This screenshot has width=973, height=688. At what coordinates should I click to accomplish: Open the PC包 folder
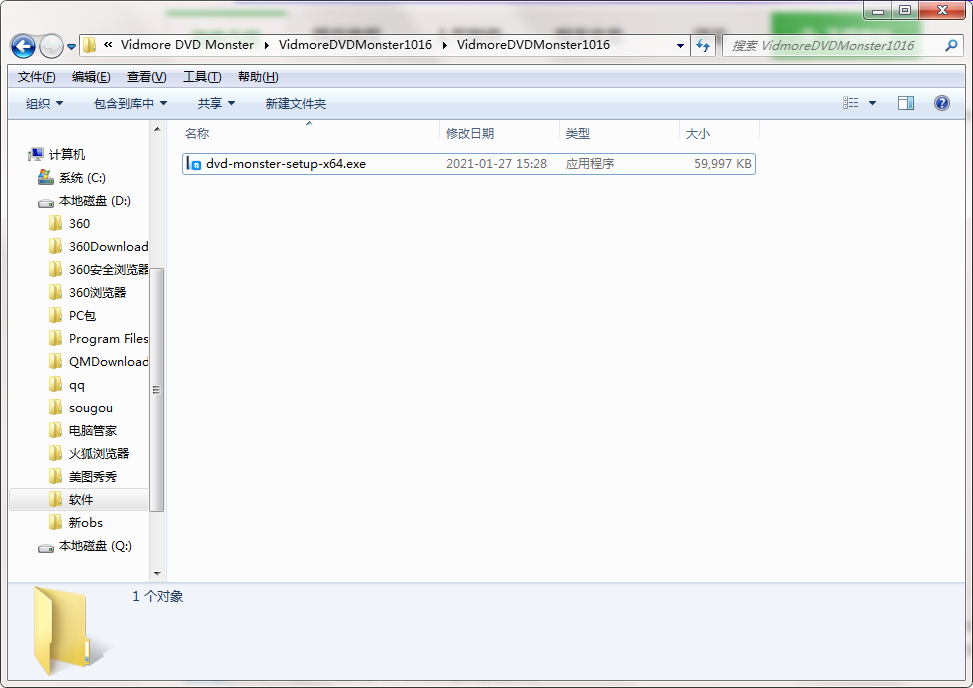click(x=82, y=316)
